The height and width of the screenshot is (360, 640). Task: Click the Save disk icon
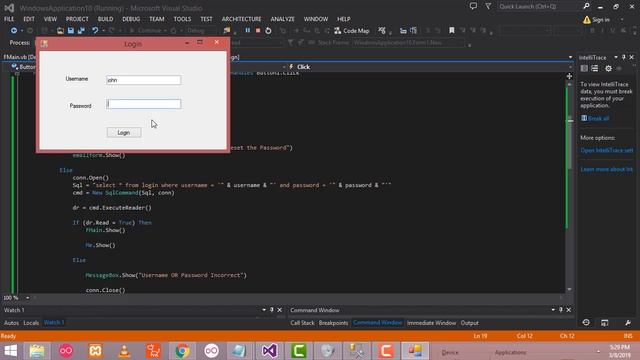71,31
